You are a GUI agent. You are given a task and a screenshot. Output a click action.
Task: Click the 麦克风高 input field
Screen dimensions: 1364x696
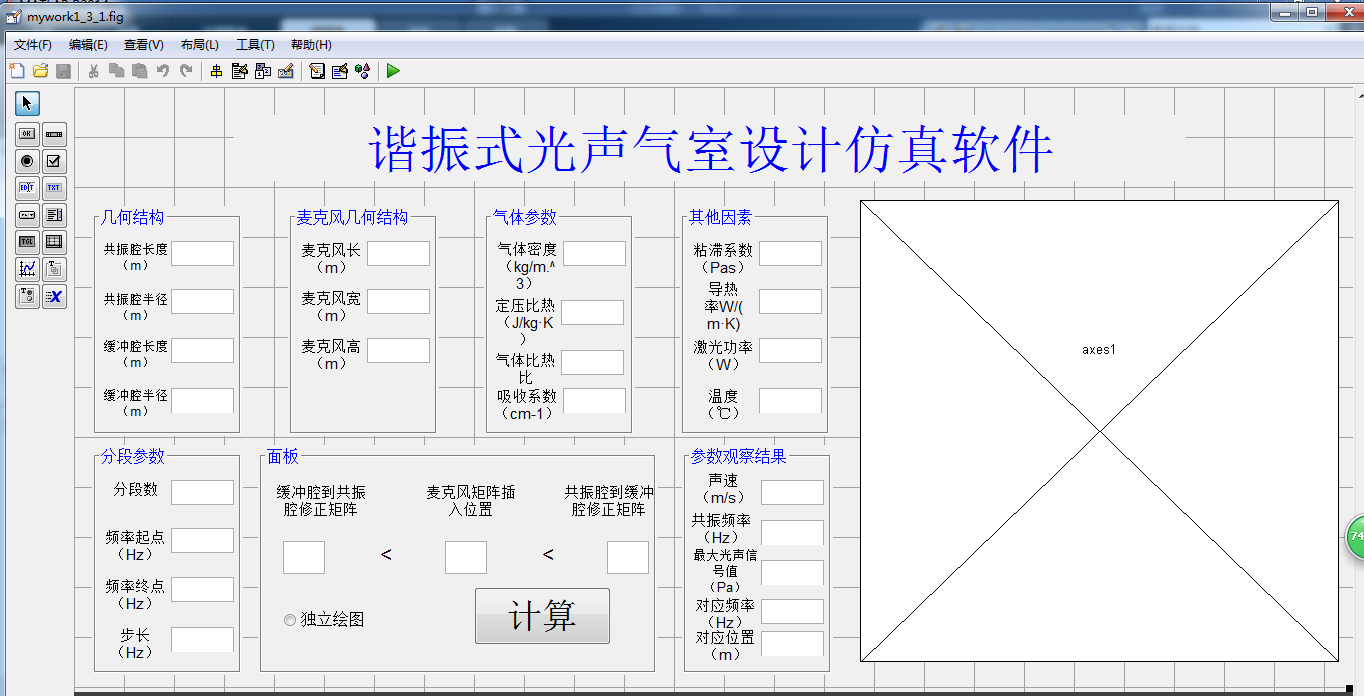coord(398,350)
